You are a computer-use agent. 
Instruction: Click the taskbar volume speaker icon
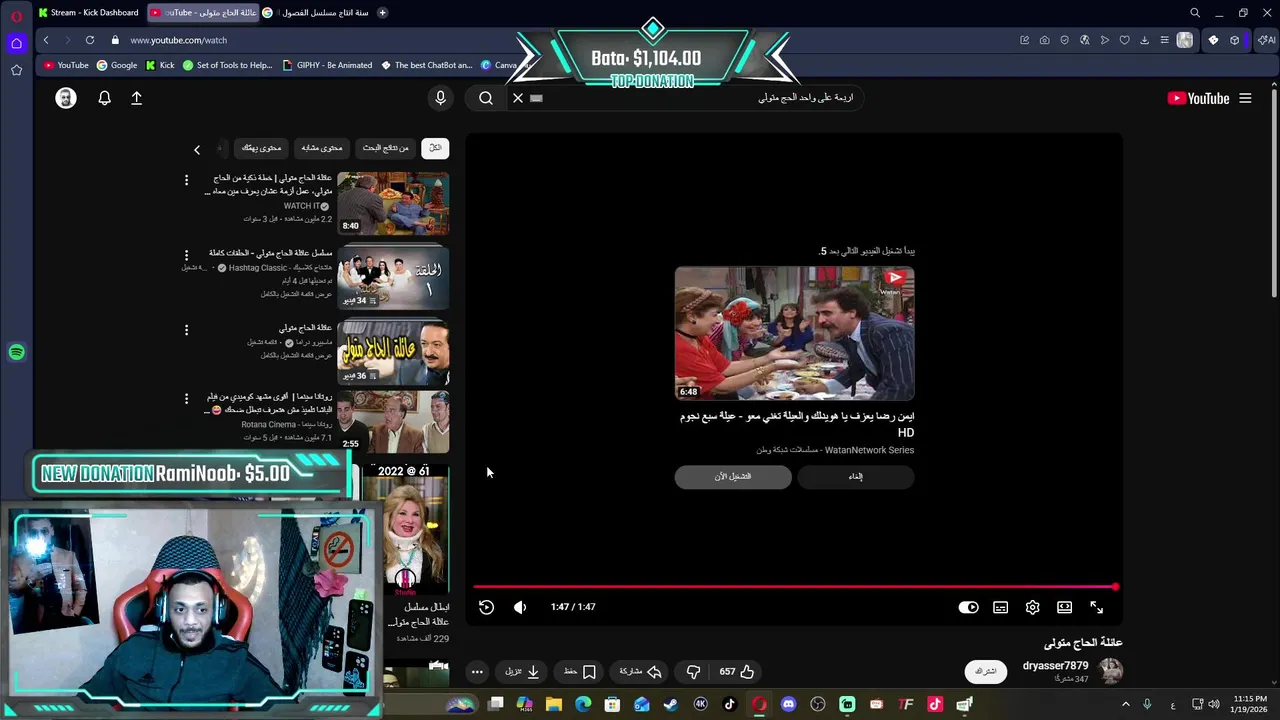tap(1214, 704)
